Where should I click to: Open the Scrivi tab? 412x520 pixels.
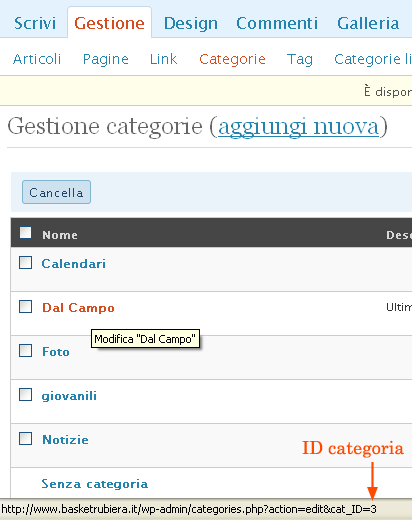(x=35, y=23)
